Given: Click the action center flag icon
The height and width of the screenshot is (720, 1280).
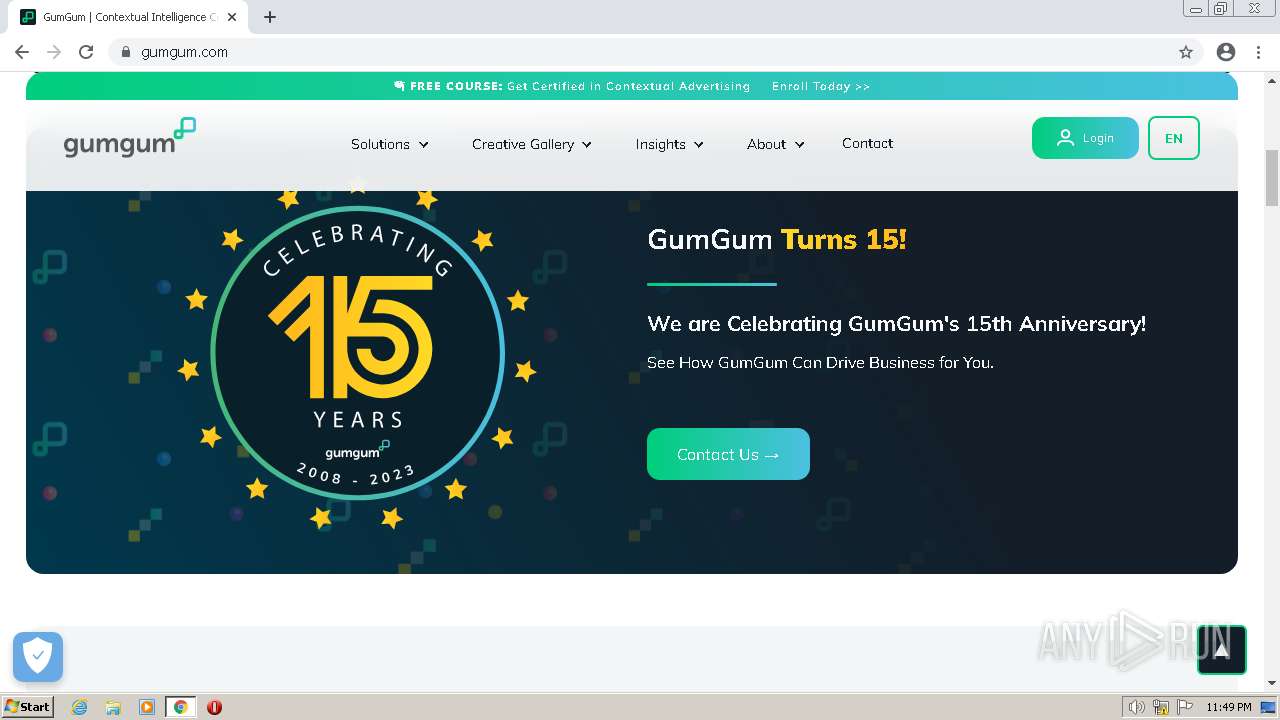Looking at the screenshot, I should pos(1185,707).
